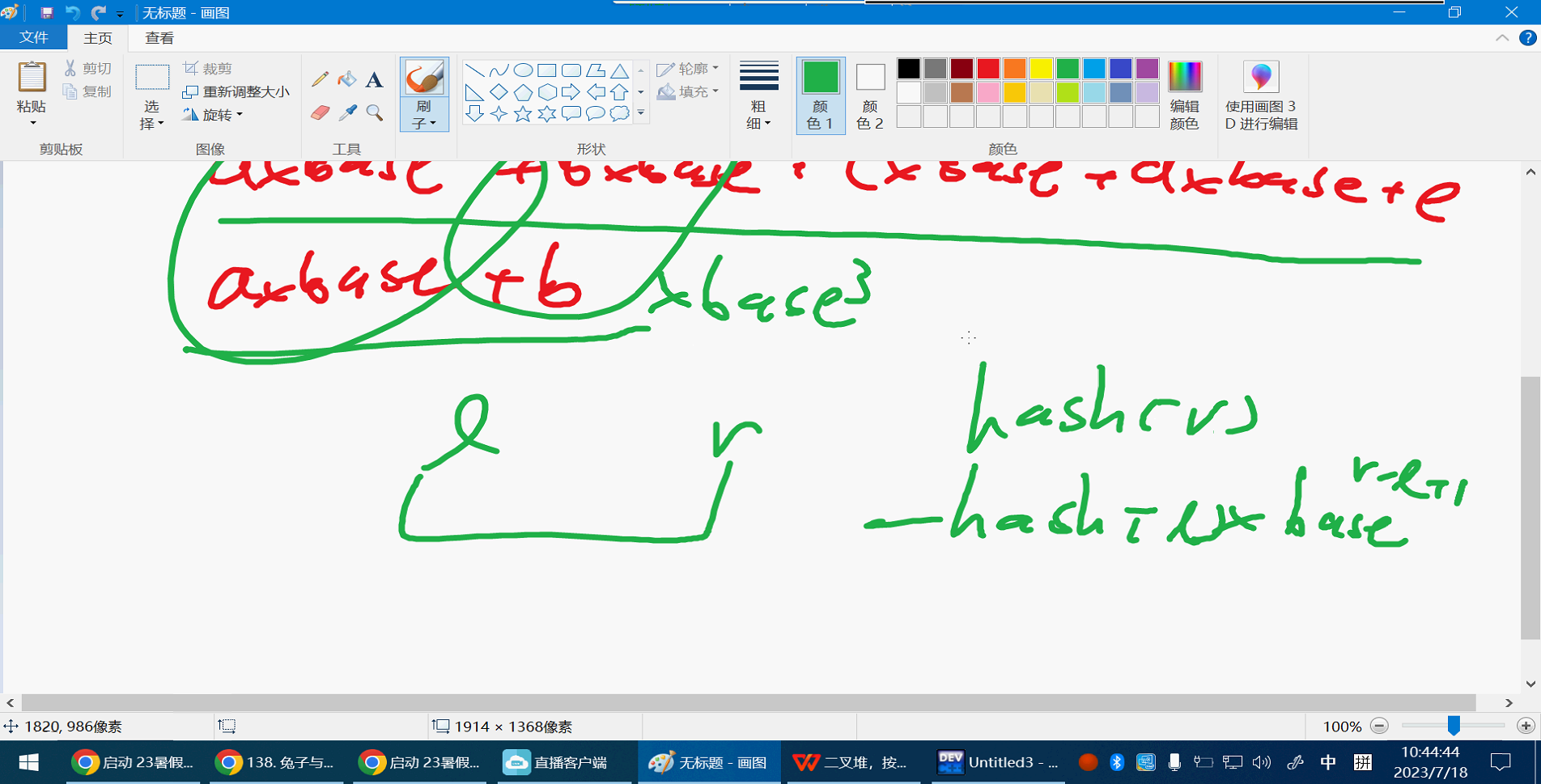This screenshot has height=784, width=1541.
Task: Select the Hexagon shape
Action: coord(547,92)
